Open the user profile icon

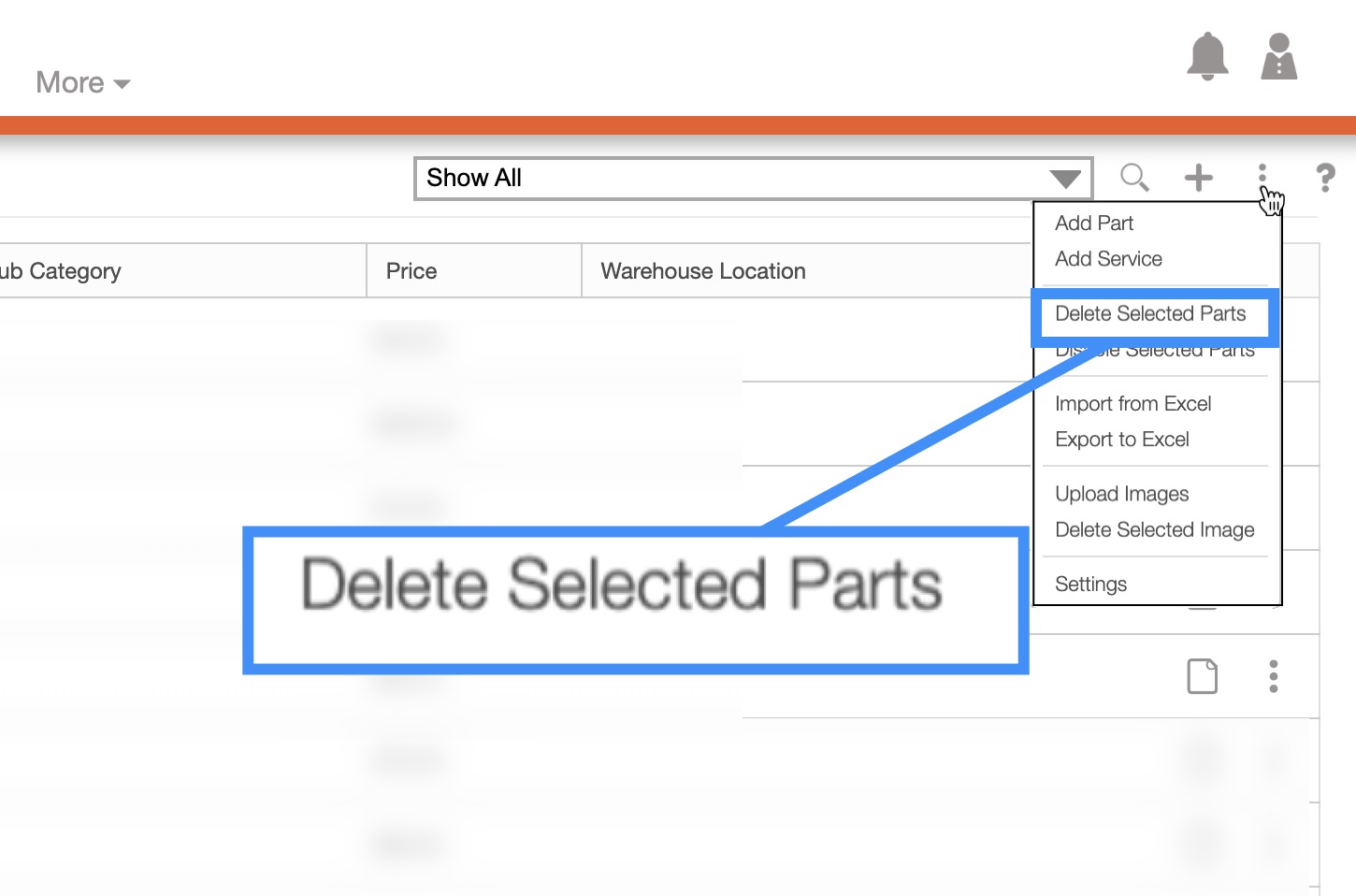pyautogui.click(x=1278, y=57)
